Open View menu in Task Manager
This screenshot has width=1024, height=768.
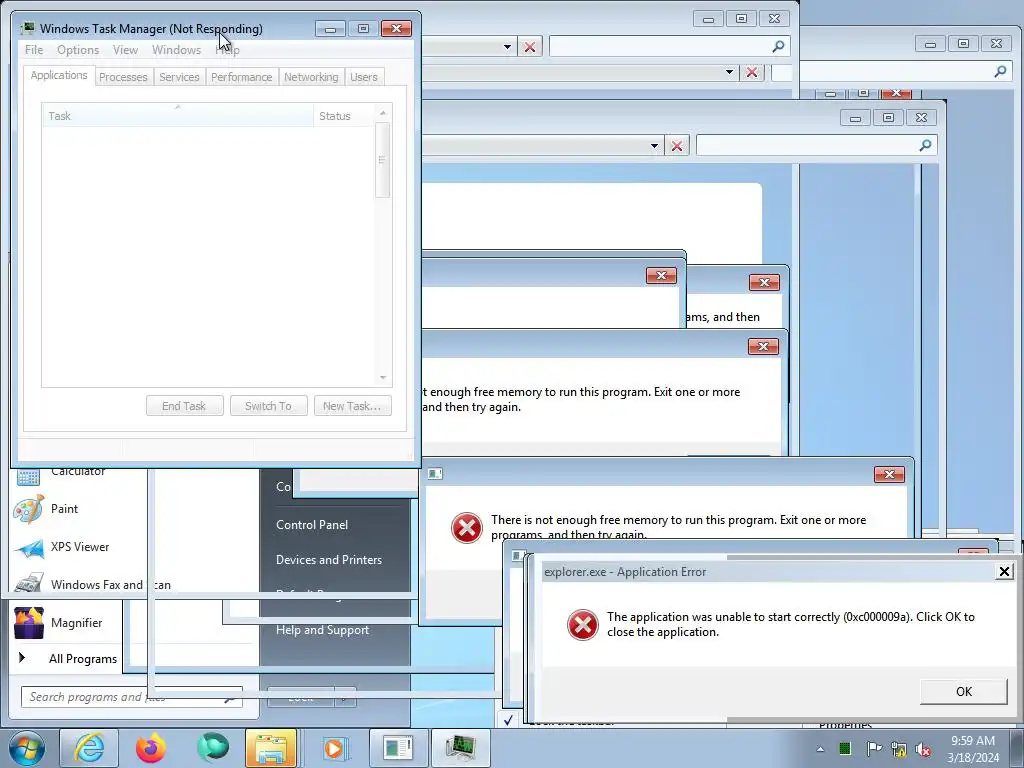pos(125,50)
